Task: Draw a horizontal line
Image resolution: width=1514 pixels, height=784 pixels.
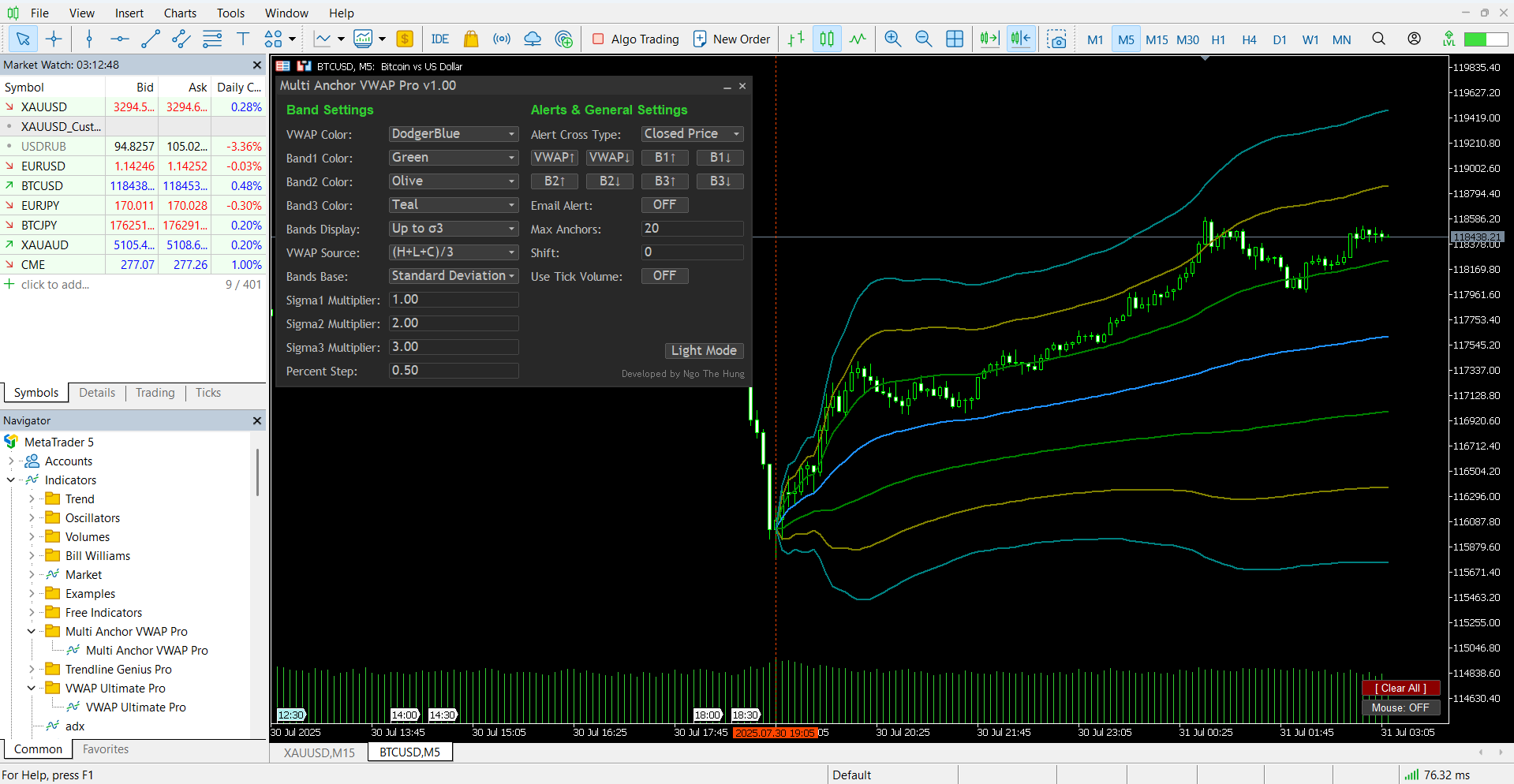Action: click(x=119, y=39)
